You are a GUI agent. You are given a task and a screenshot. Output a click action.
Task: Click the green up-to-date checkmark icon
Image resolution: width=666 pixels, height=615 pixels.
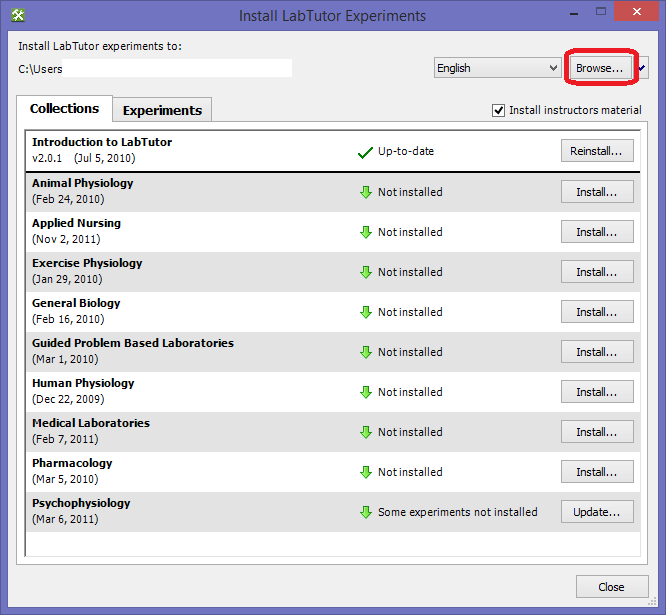pos(365,152)
